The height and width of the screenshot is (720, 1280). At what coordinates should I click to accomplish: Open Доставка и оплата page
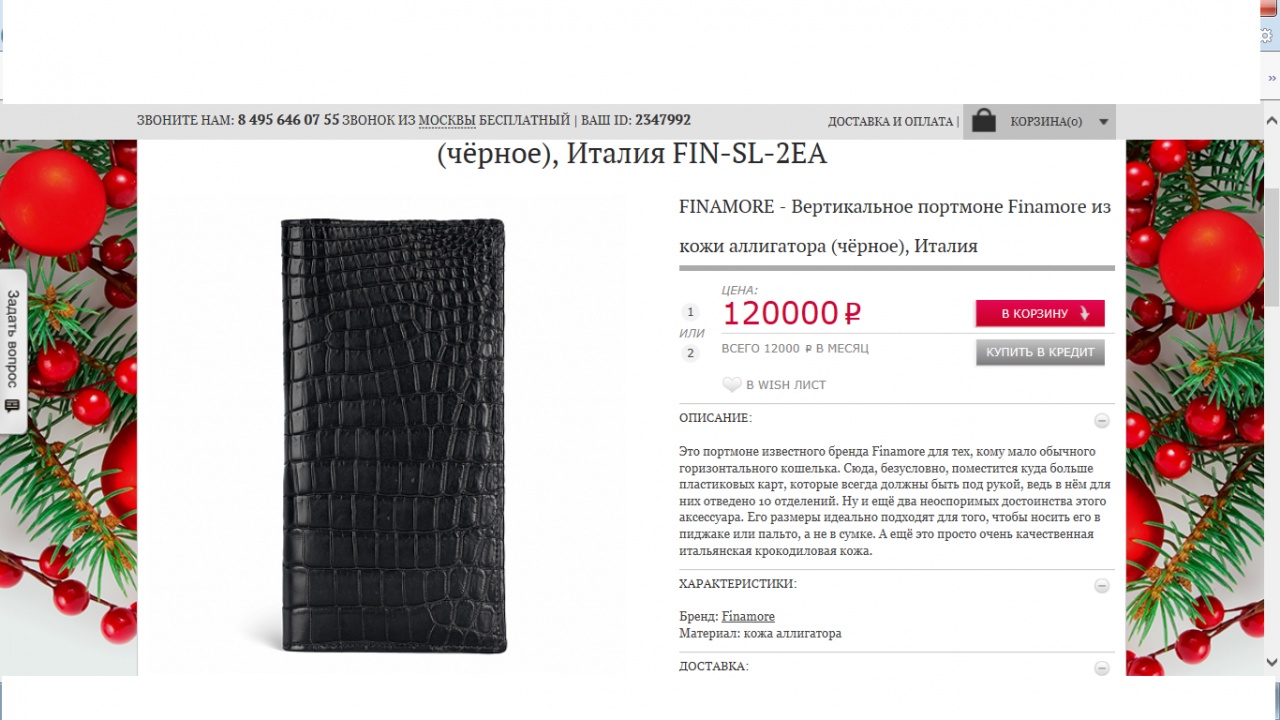(890, 122)
